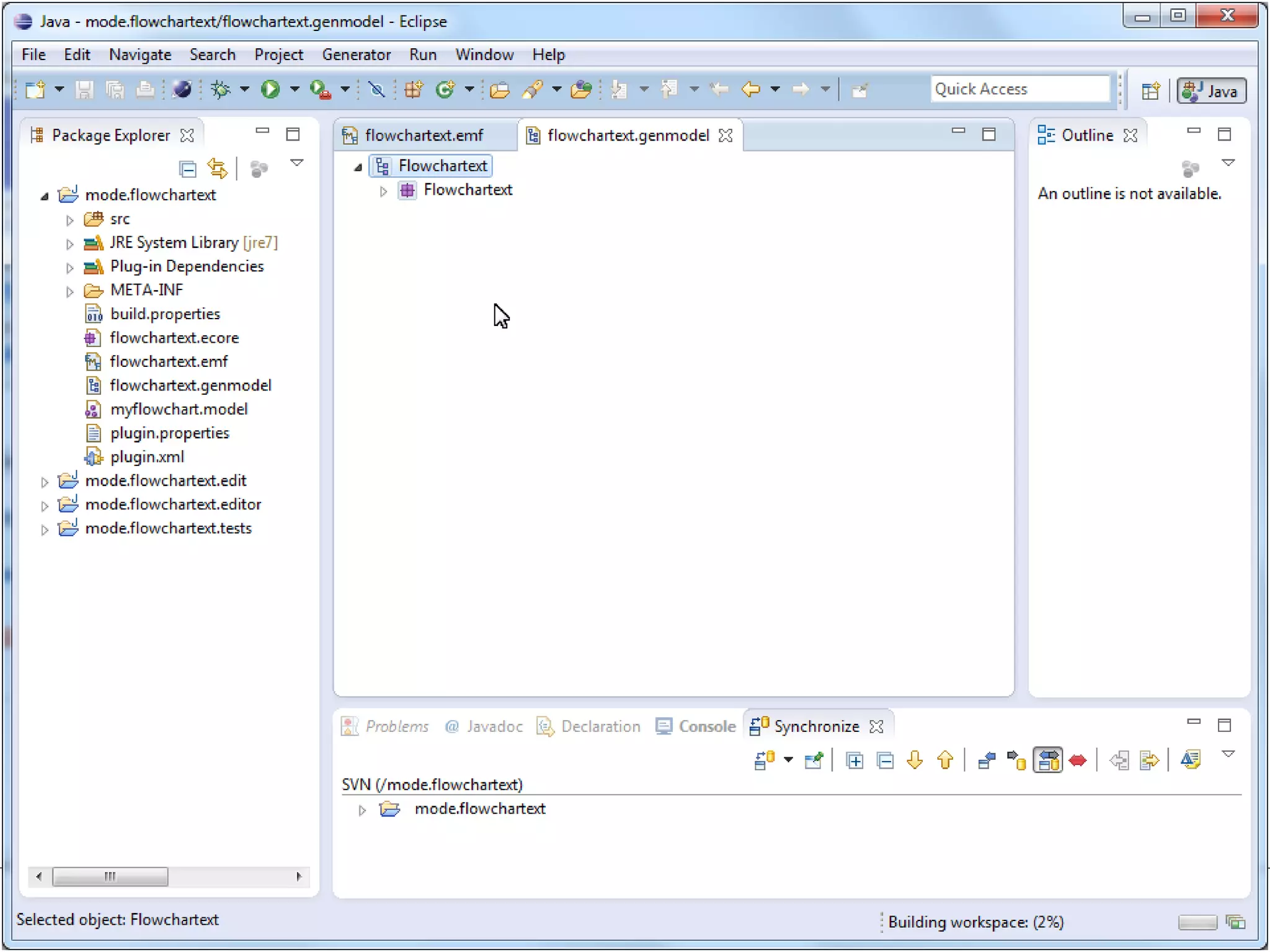
Task: Toggle Outgoing mode in Synchronize toolbar
Action: click(1016, 760)
